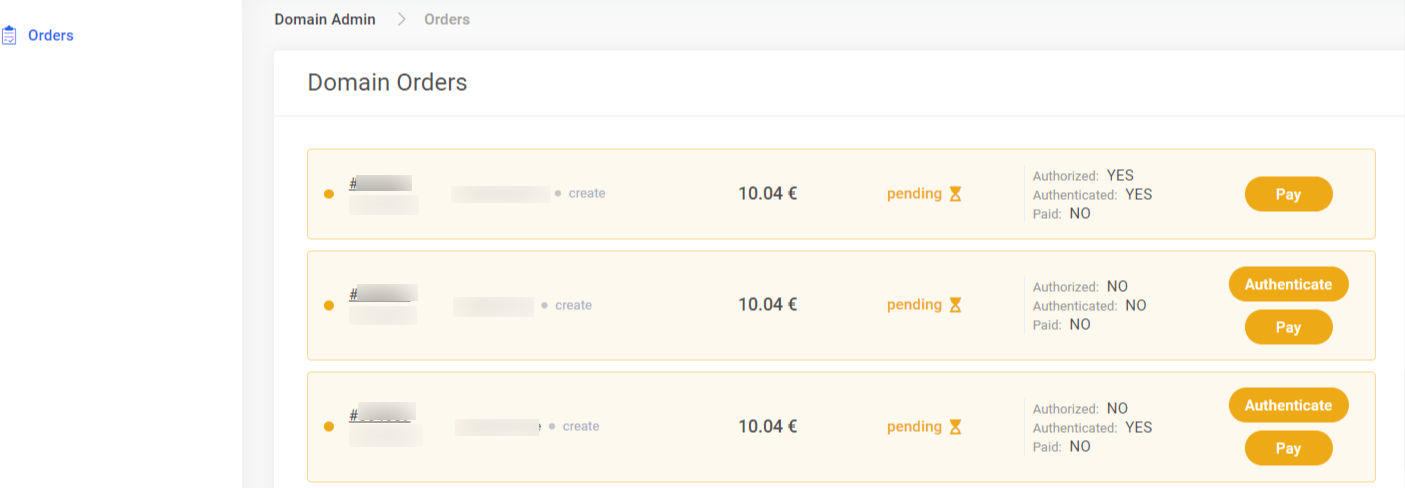
Task: Select the Orders breadcrumb item
Action: click(447, 19)
